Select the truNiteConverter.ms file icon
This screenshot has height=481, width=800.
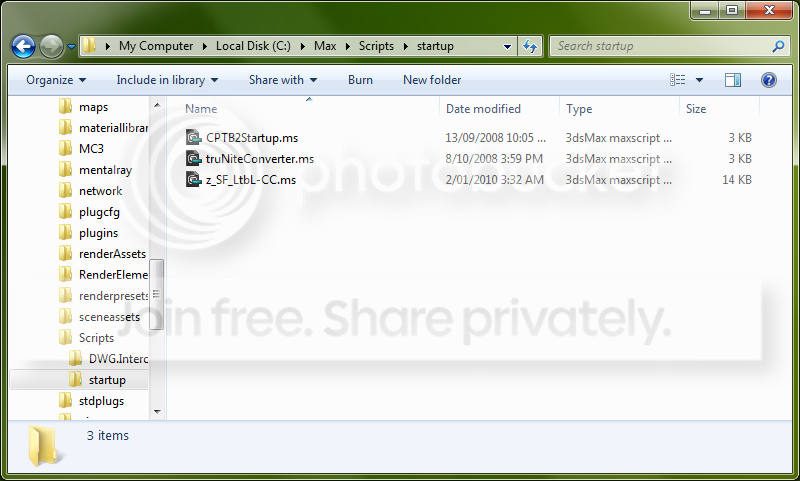click(x=193, y=159)
